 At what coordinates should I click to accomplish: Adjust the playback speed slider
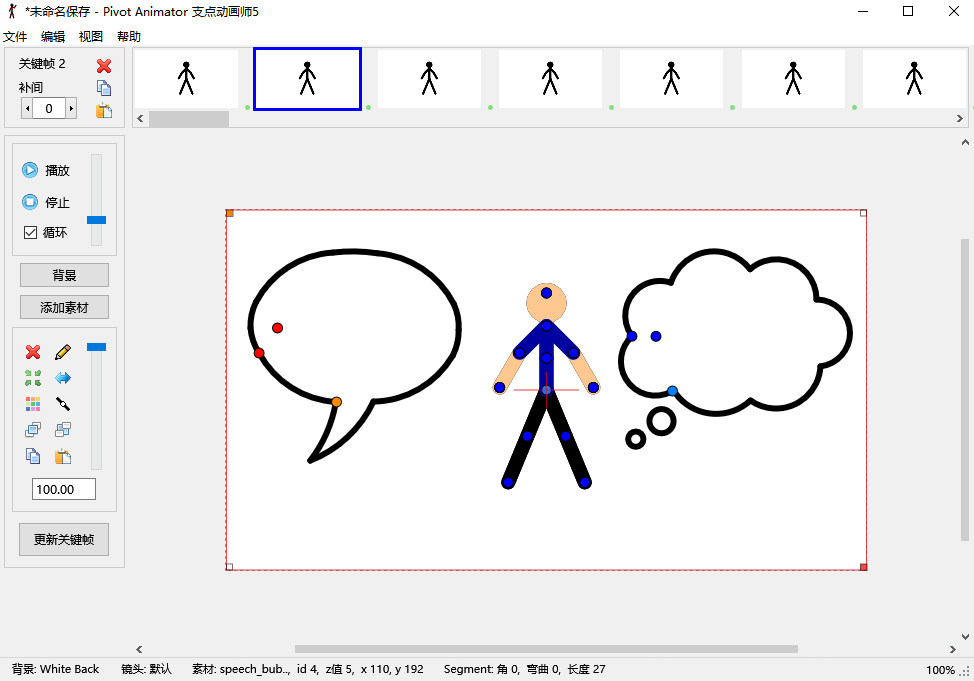pos(96,220)
